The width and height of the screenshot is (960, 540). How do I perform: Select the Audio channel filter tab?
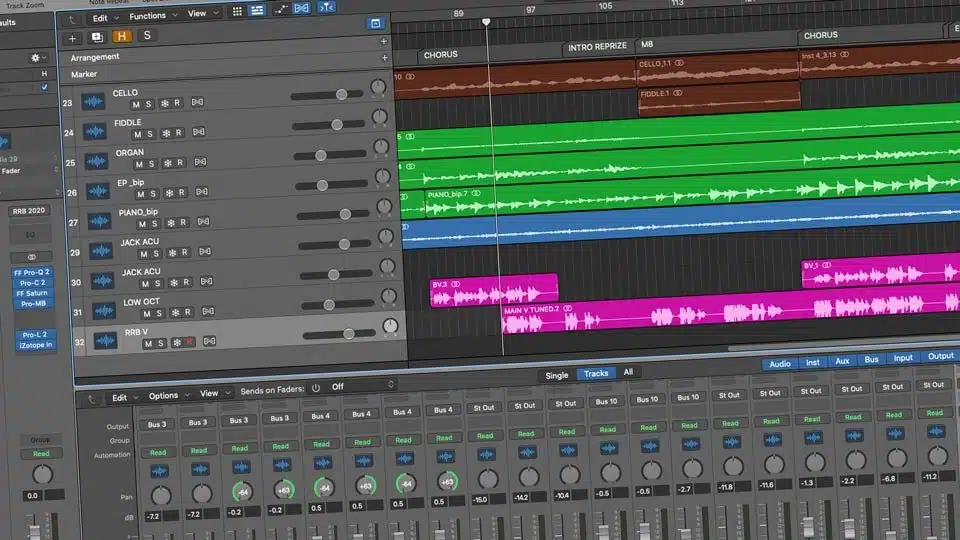pyautogui.click(x=780, y=364)
